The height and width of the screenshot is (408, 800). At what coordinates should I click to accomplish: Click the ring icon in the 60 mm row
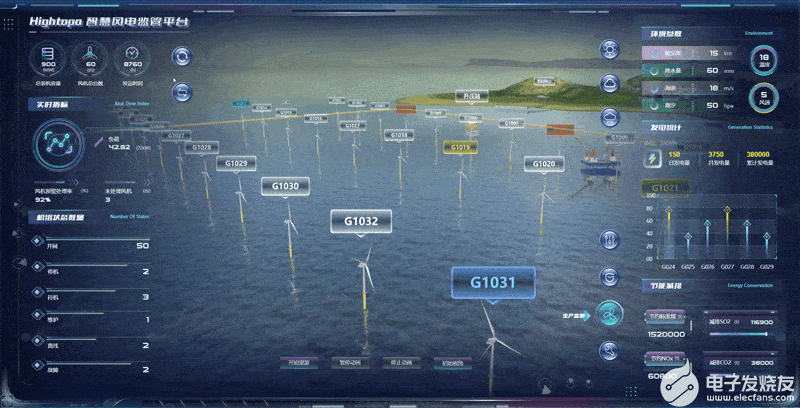[655, 71]
